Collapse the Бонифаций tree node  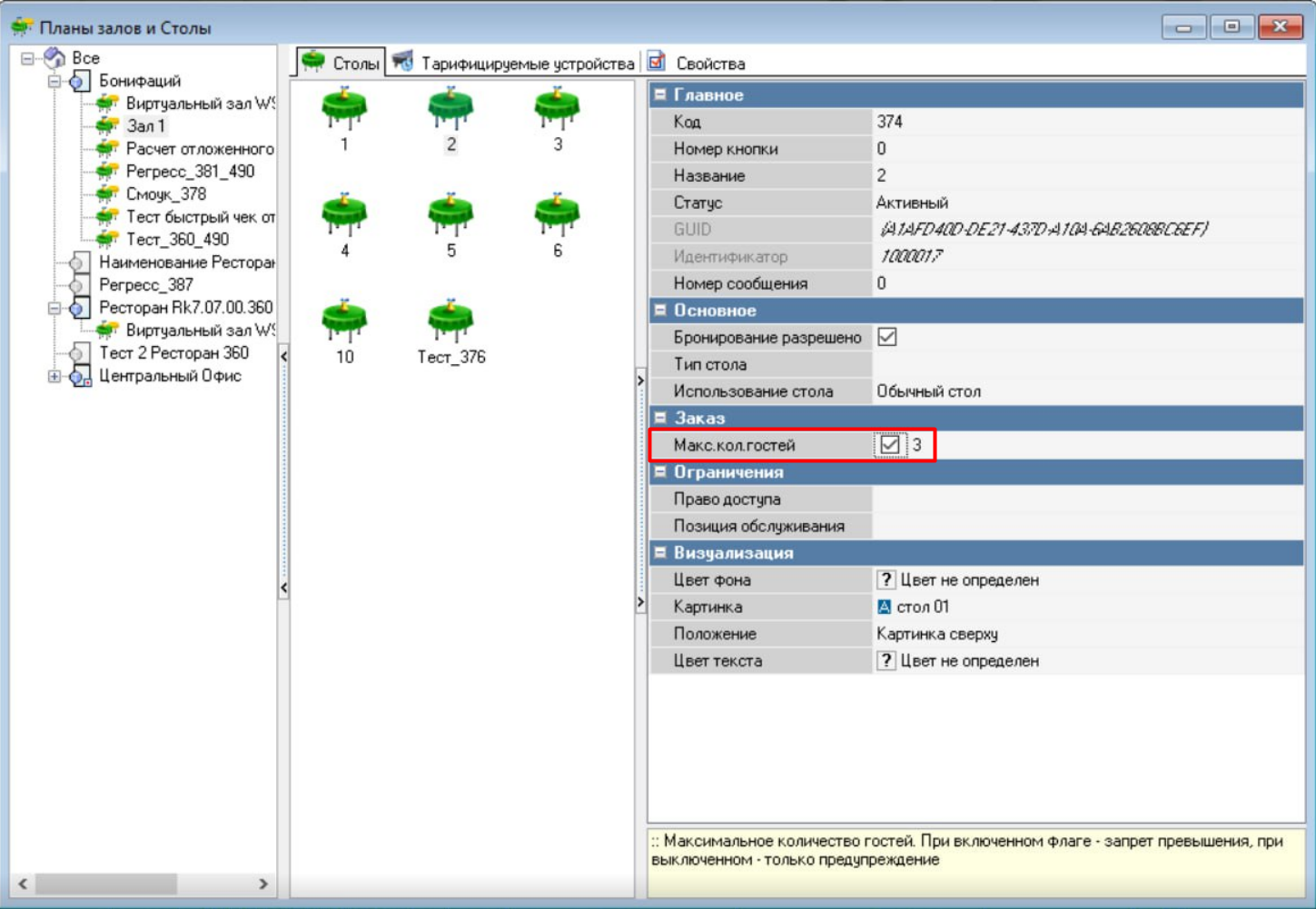point(54,81)
